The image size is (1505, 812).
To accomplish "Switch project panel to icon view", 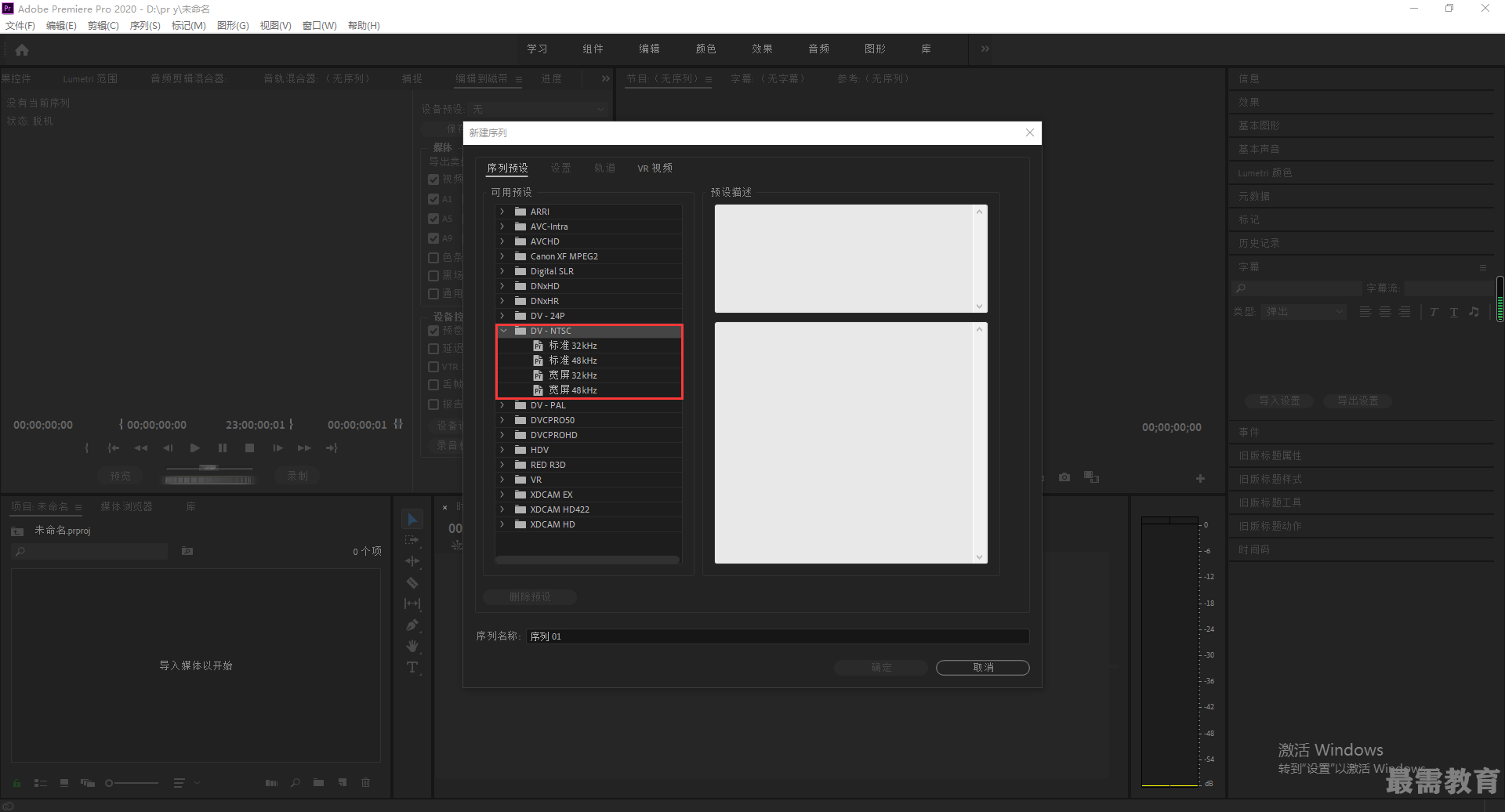I will 64,782.
